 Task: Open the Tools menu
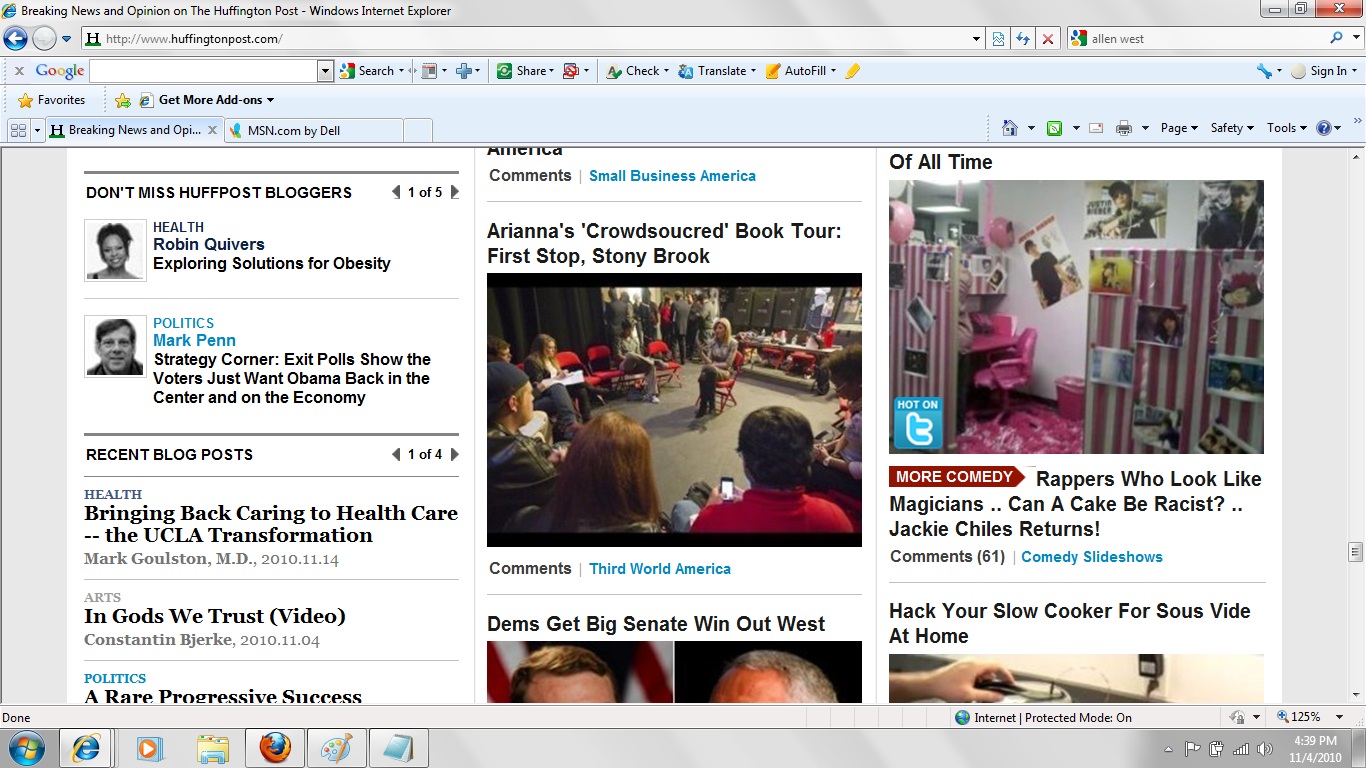pos(1287,128)
